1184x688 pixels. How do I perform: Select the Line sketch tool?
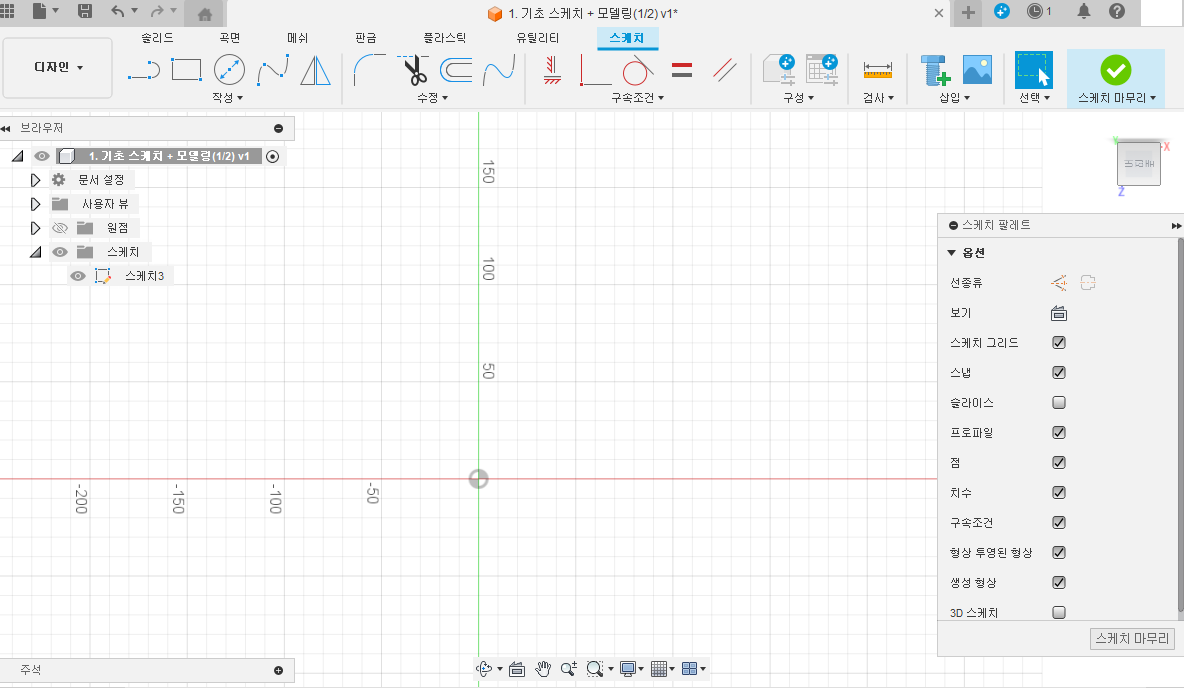[x=143, y=70]
